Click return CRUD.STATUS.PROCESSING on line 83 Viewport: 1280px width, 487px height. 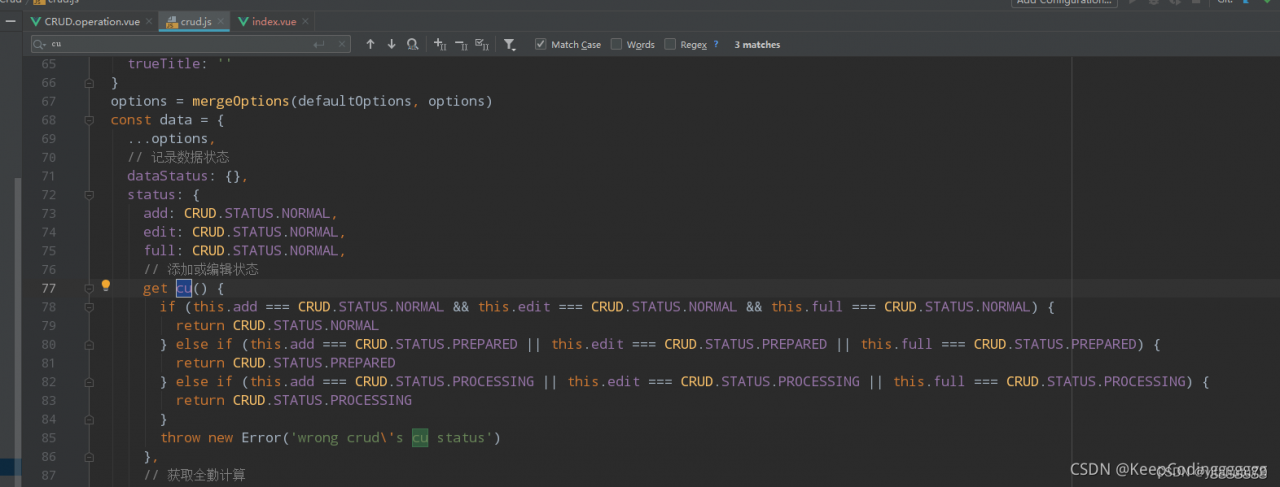click(294, 400)
